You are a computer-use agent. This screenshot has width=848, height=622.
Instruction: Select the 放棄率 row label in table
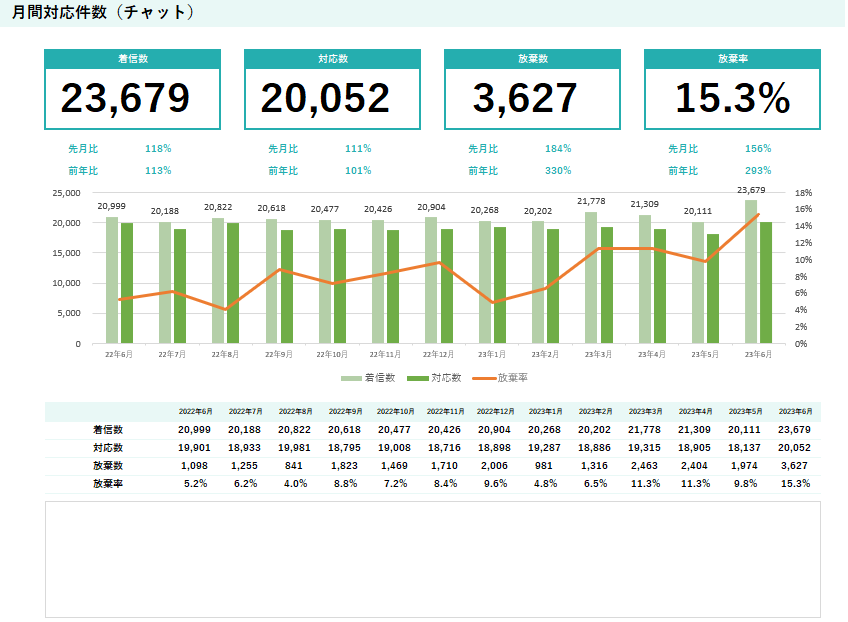[x=108, y=483]
